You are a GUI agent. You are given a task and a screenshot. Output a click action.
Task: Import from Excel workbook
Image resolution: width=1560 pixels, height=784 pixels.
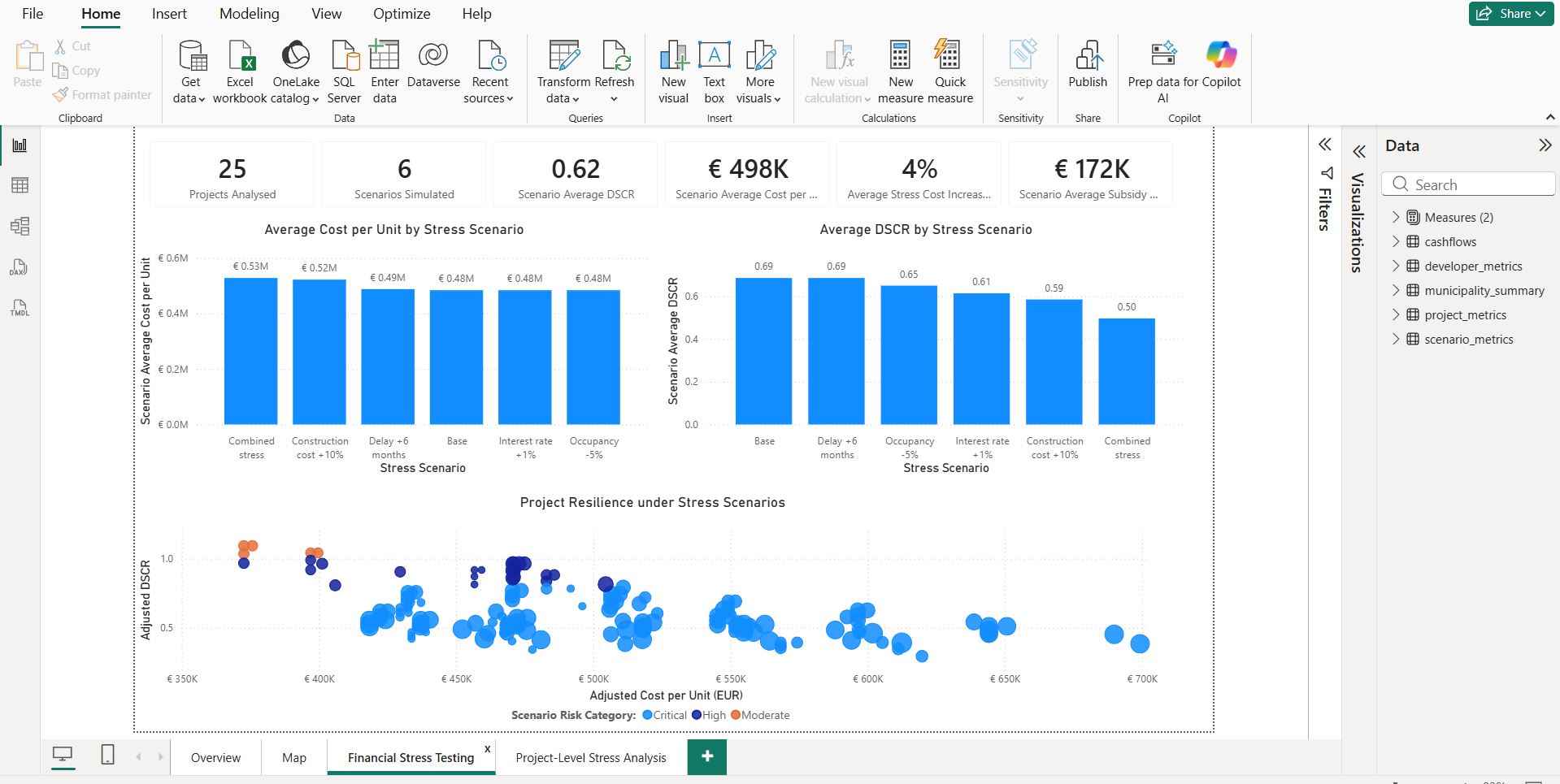tap(240, 72)
